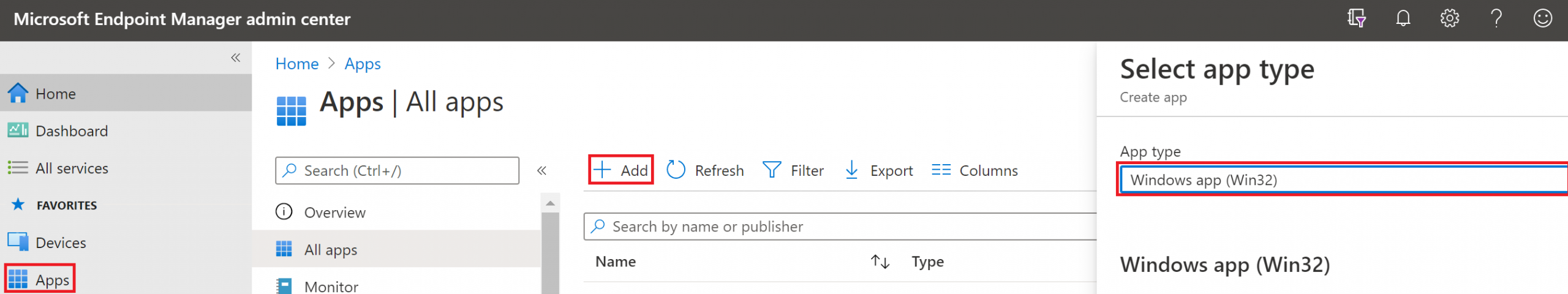Select Overview in the Apps menu
This screenshot has width=1568, height=294.
click(x=397, y=212)
